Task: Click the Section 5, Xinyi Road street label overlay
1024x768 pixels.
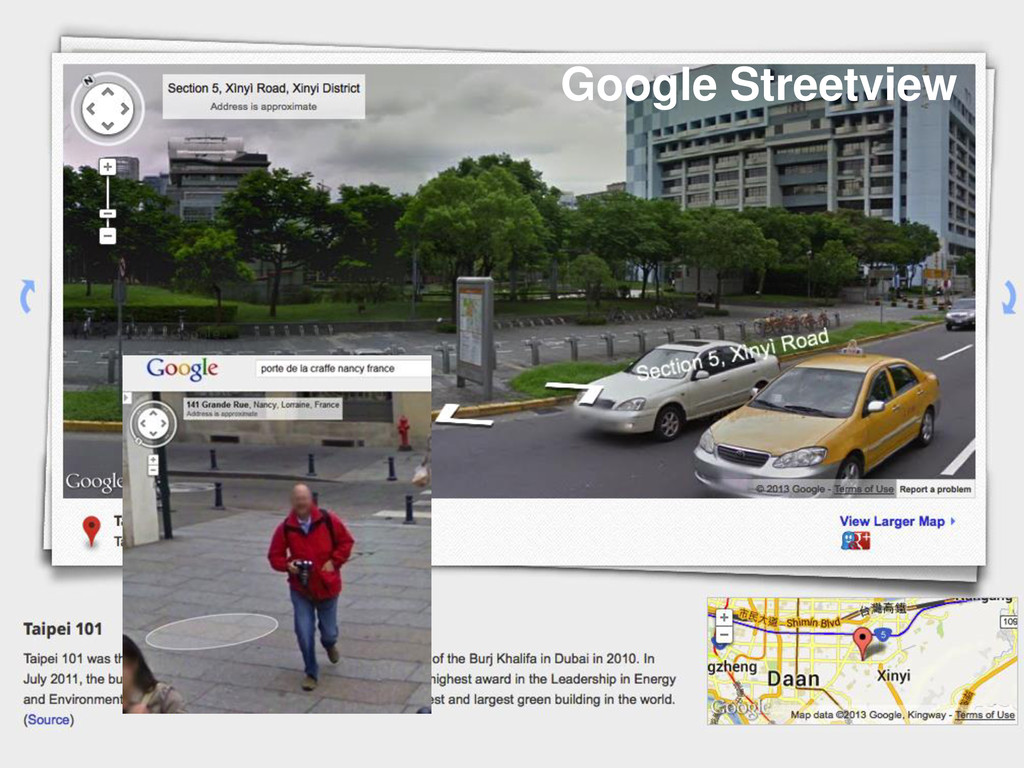Action: click(732, 355)
